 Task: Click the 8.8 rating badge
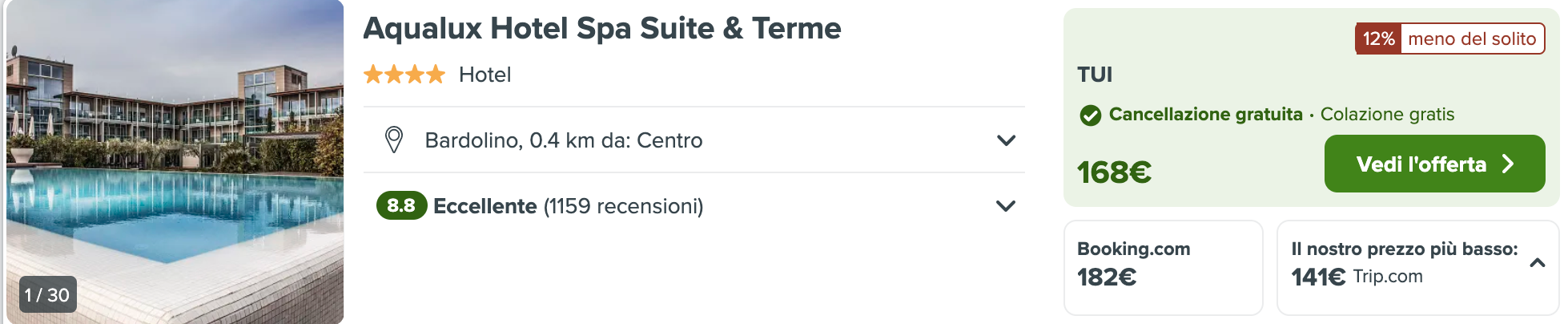pos(401,206)
